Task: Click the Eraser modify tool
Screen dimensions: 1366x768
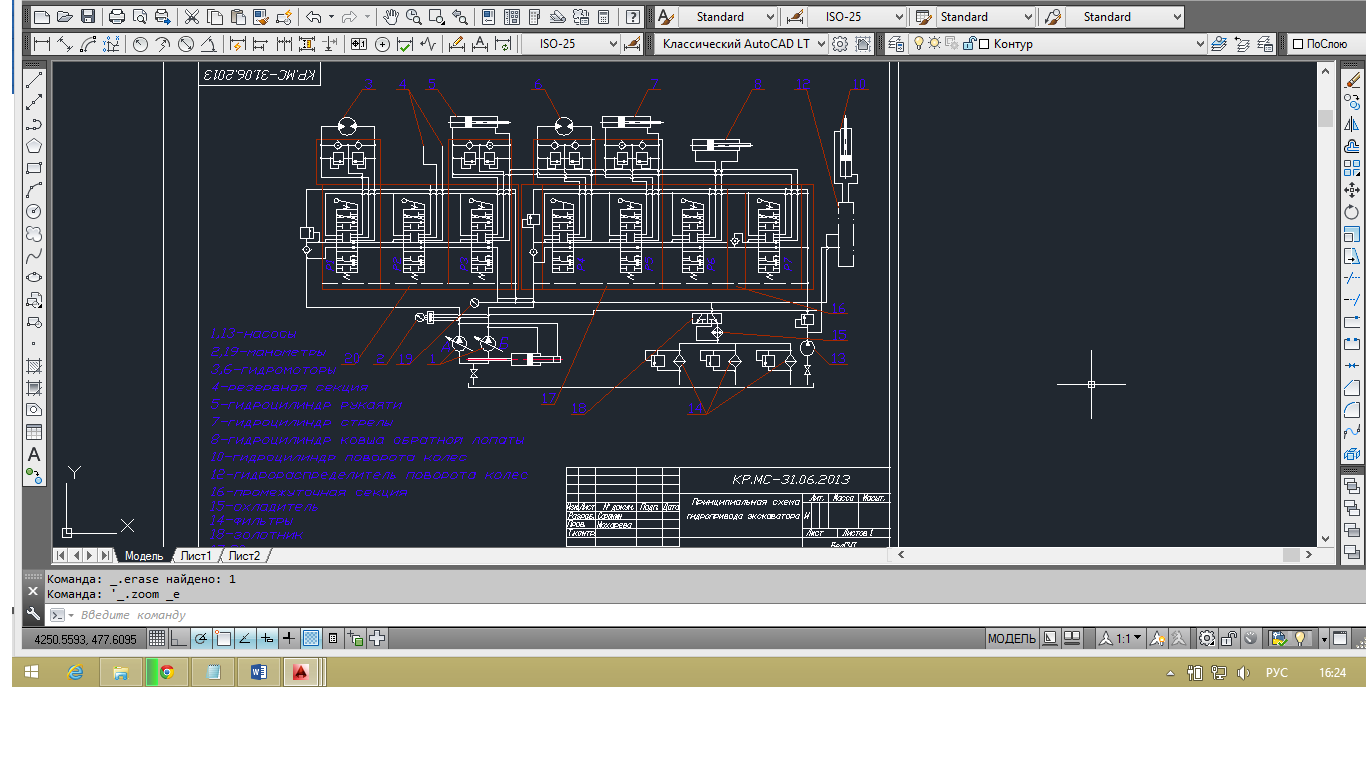Action: 1352,80
